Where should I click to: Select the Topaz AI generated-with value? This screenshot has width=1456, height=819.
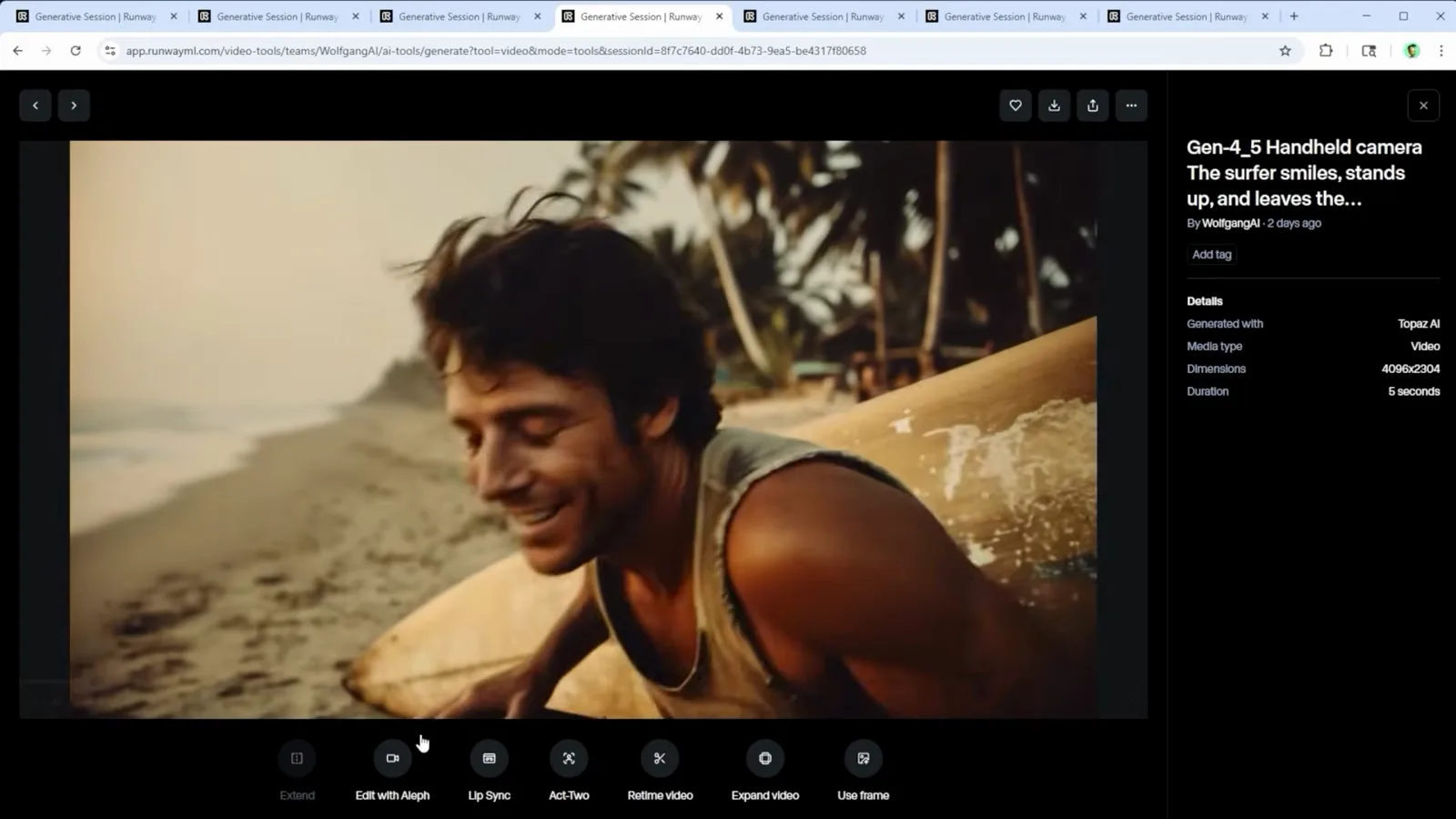pyautogui.click(x=1419, y=324)
